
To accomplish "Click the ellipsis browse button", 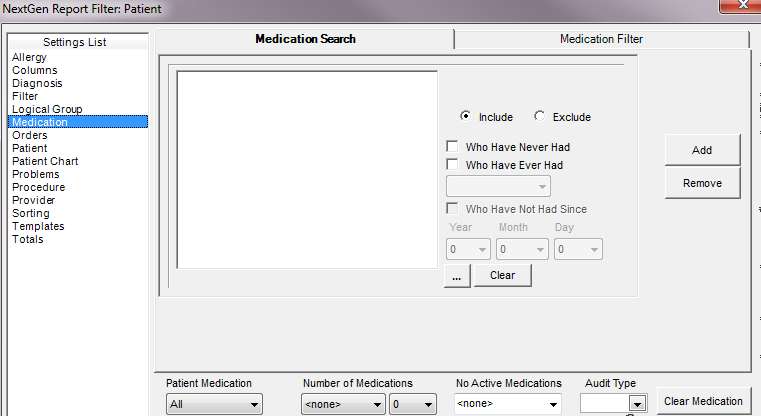I will pos(457,276).
